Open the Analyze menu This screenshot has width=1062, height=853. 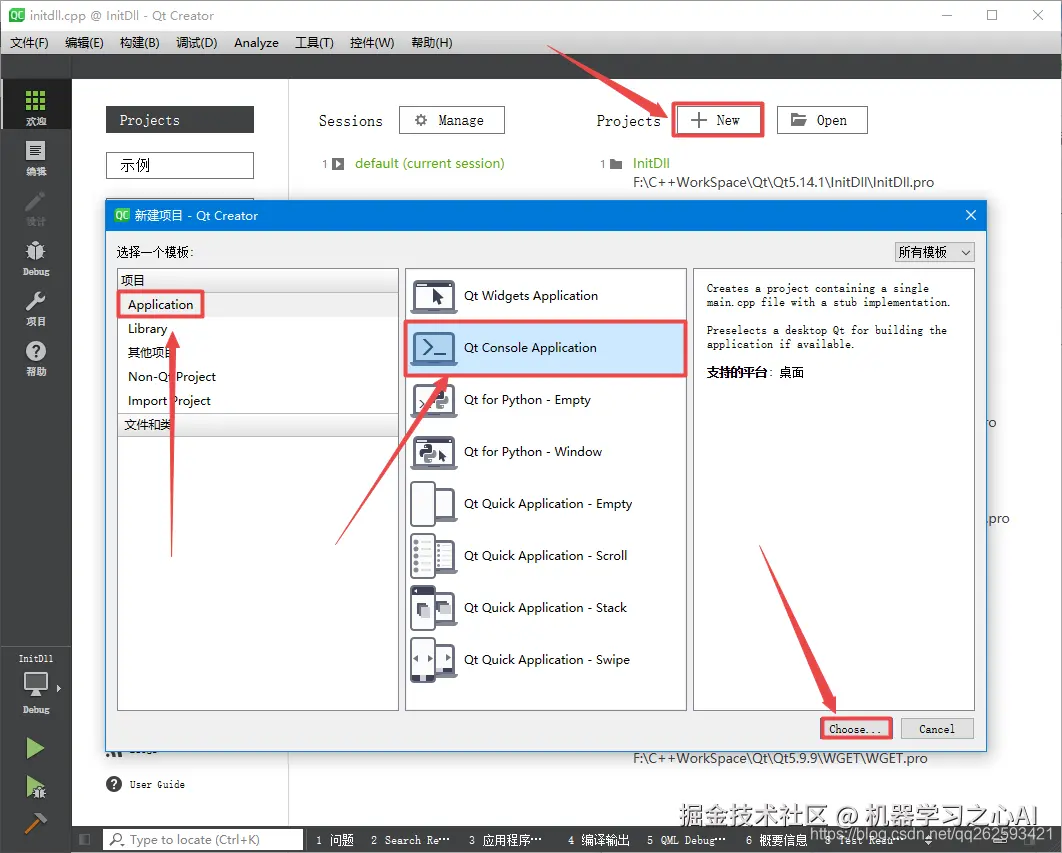256,43
